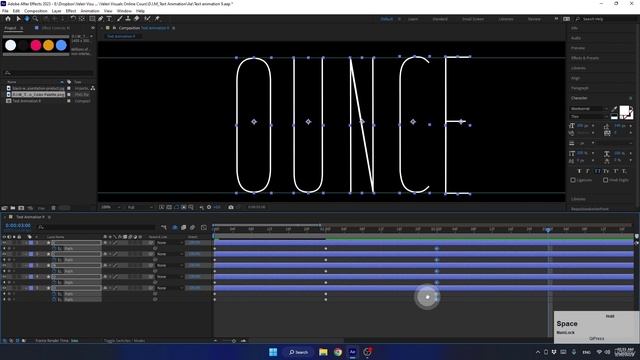Open the Effects & Presets panel

585,58
